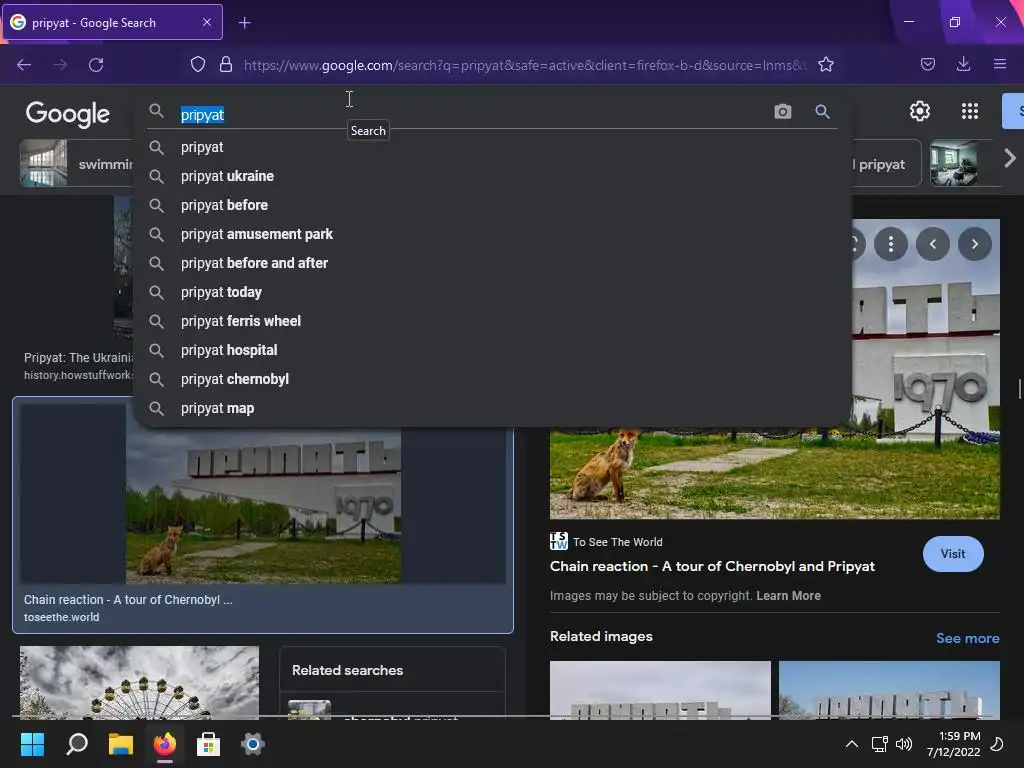Click See more related images
Image resolution: width=1024 pixels, height=768 pixels.
click(967, 638)
